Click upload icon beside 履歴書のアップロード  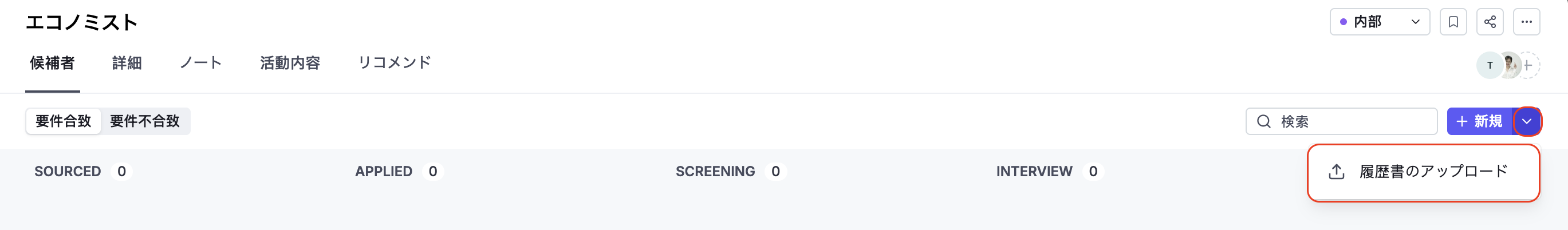[x=1336, y=172]
